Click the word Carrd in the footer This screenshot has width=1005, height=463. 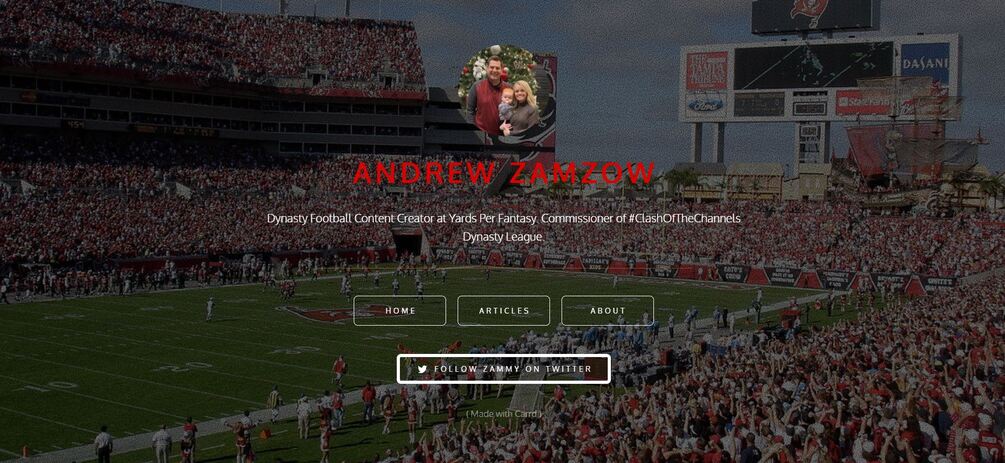click(x=525, y=414)
